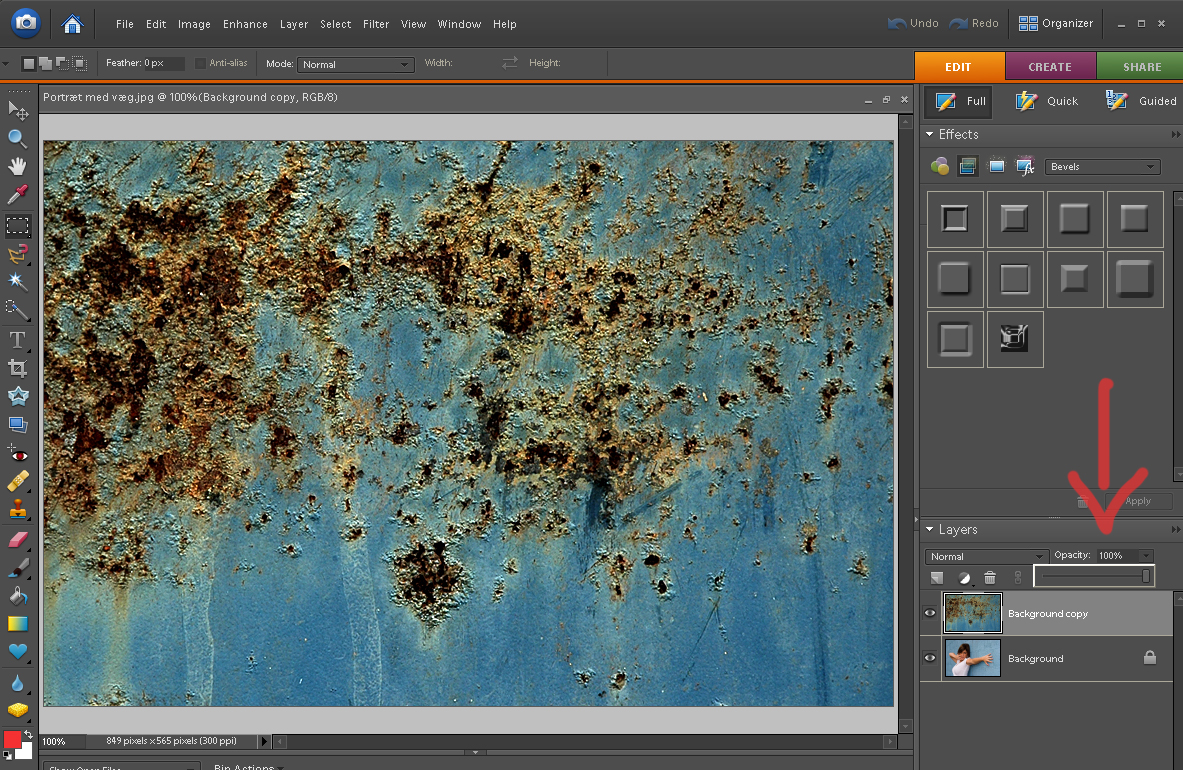Click the Undo button
Screen dimensions: 1183x770
pyautogui.click(x=914, y=23)
